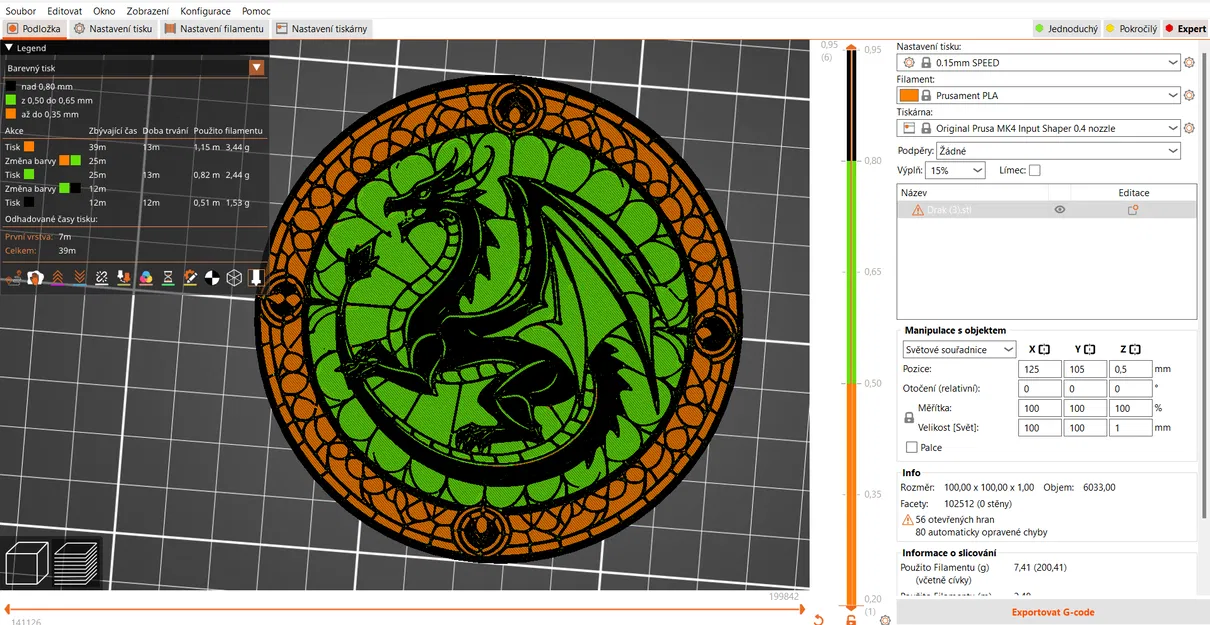Click the scale proportion lock icon

909,418
